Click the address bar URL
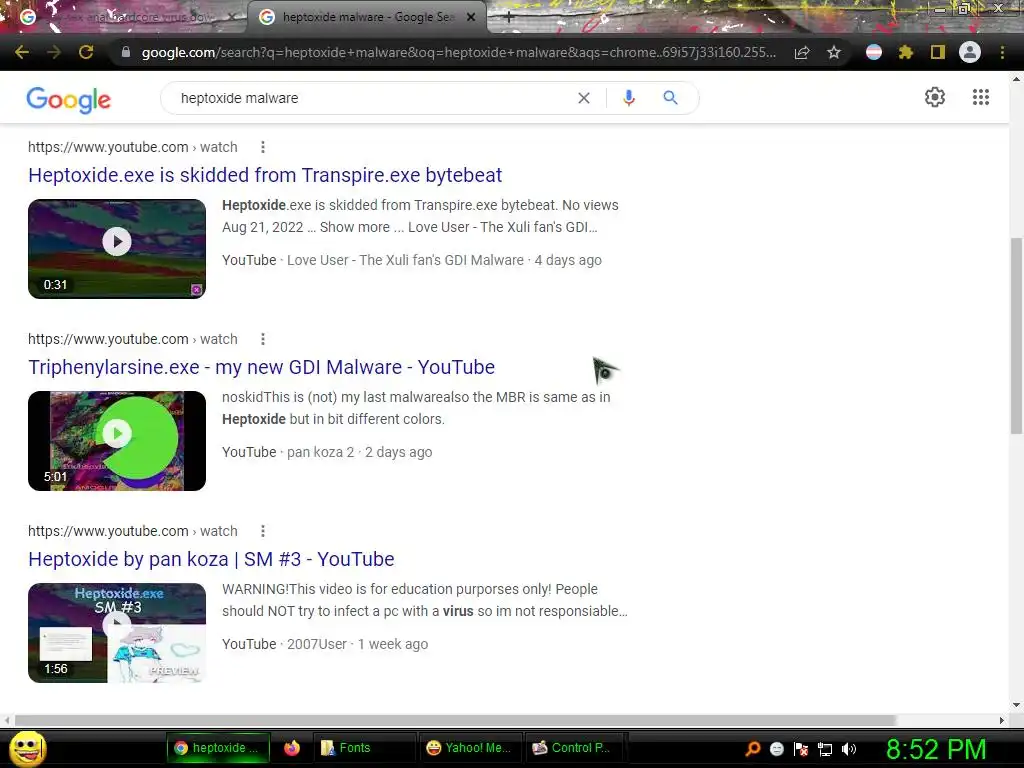 click(x=458, y=52)
